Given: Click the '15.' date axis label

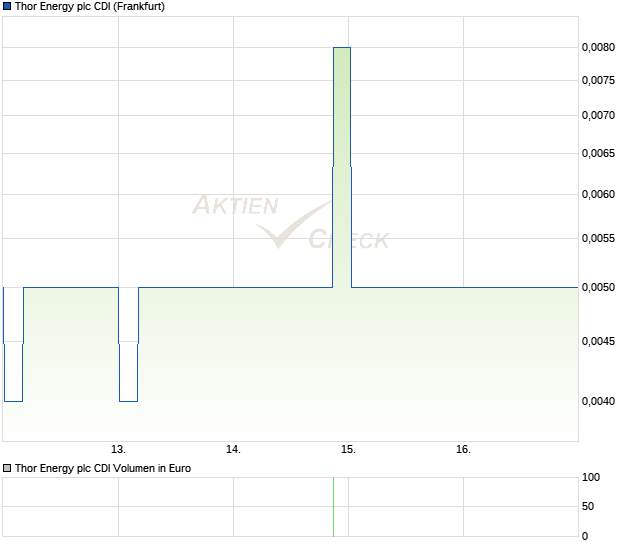Looking at the screenshot, I should tap(348, 450).
